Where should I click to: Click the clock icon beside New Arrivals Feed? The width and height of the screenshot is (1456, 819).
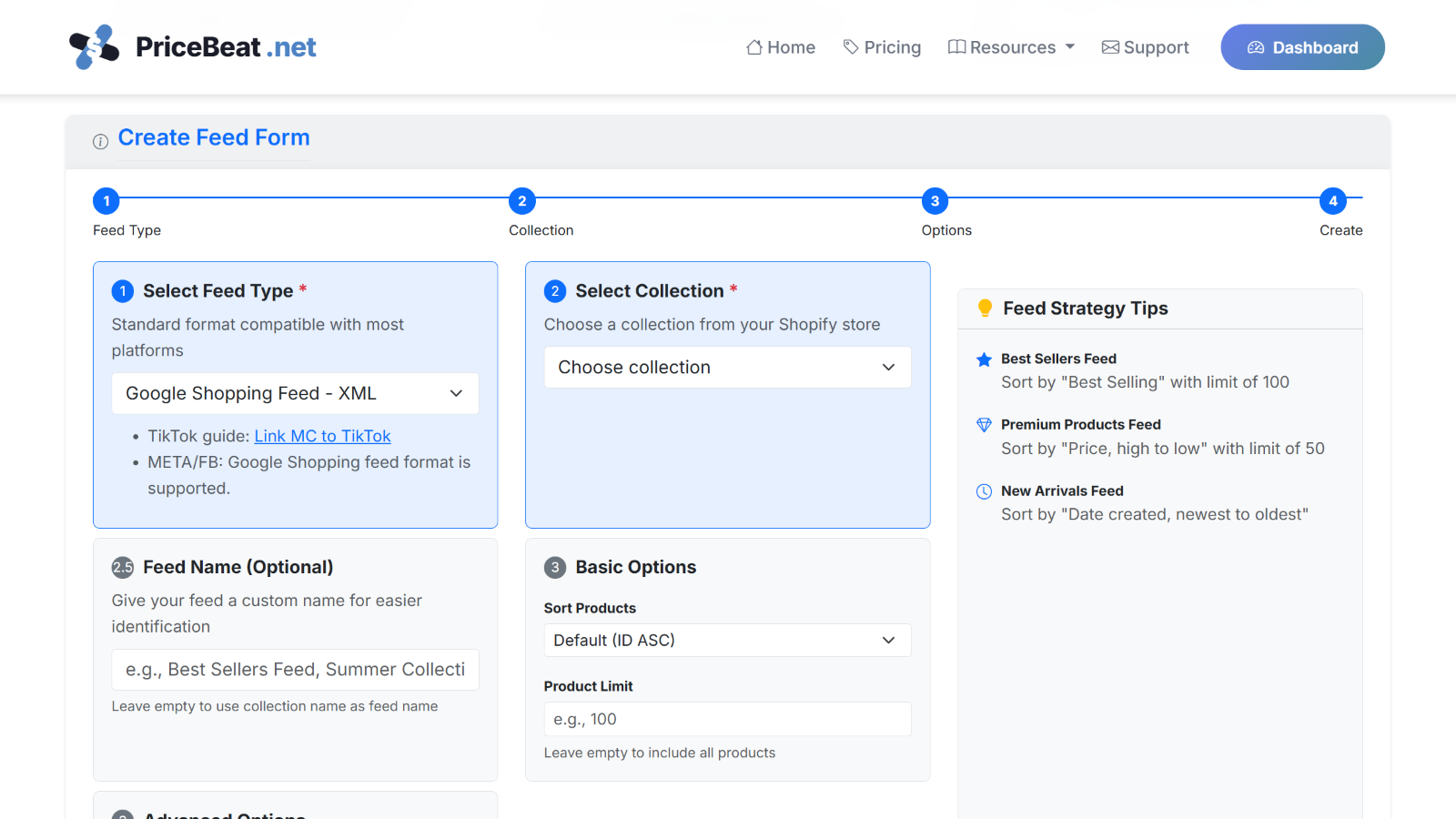(984, 491)
